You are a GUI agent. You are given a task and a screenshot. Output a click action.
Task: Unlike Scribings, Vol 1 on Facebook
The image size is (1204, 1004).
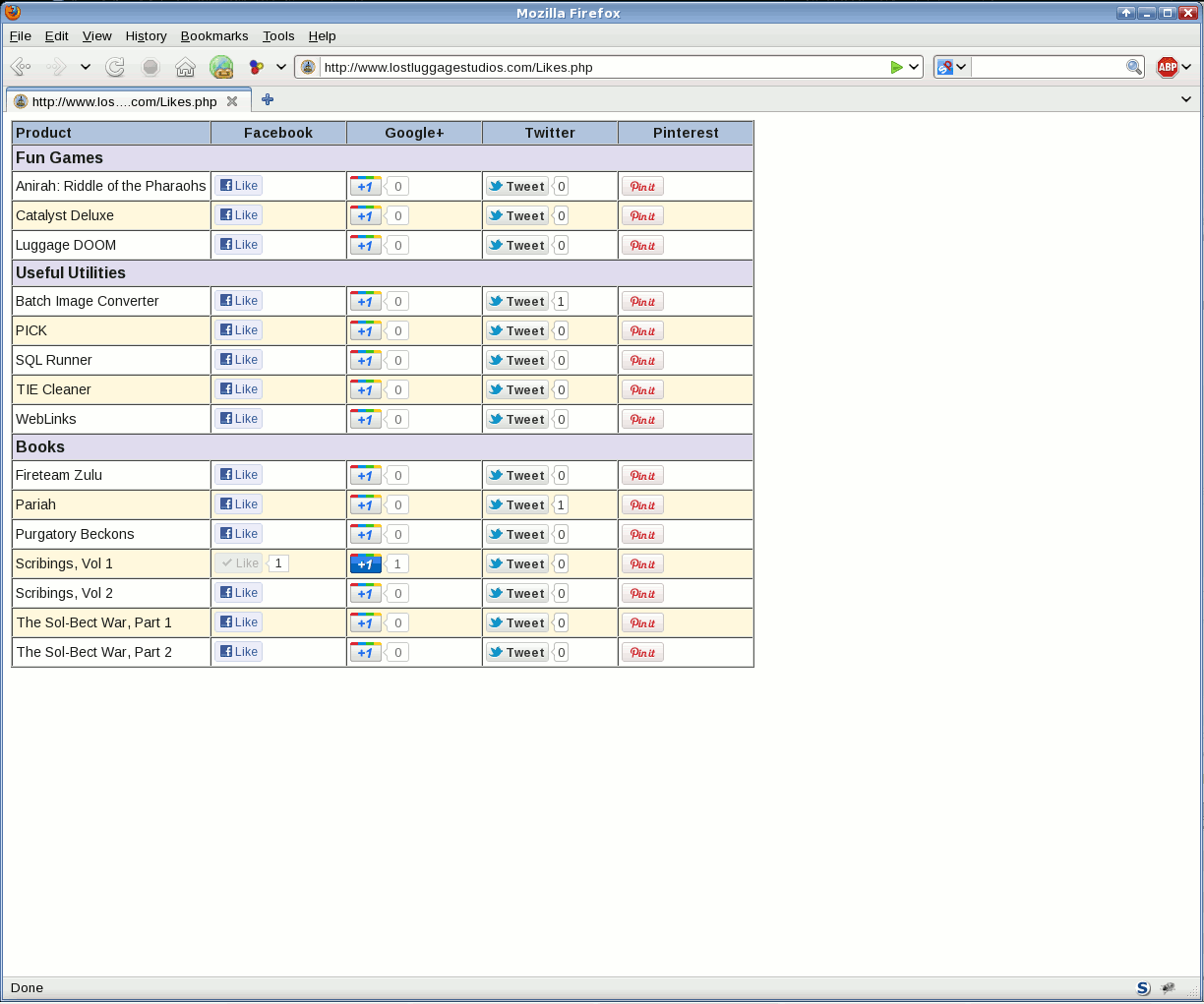239,563
